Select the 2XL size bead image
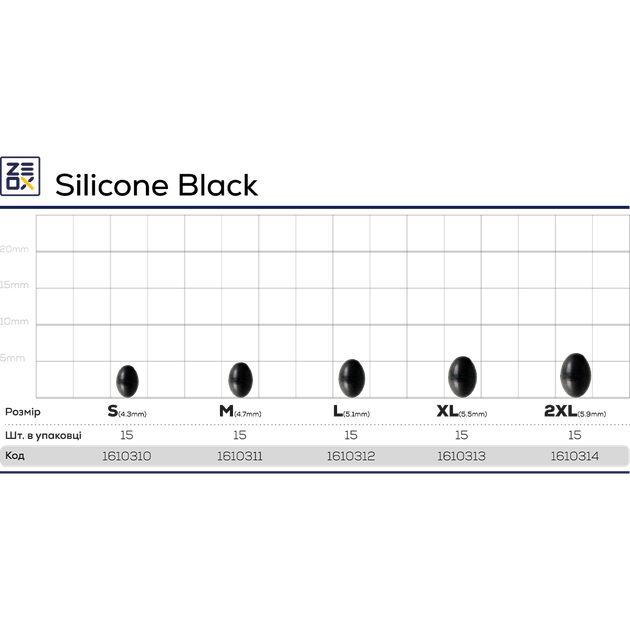 (575, 375)
